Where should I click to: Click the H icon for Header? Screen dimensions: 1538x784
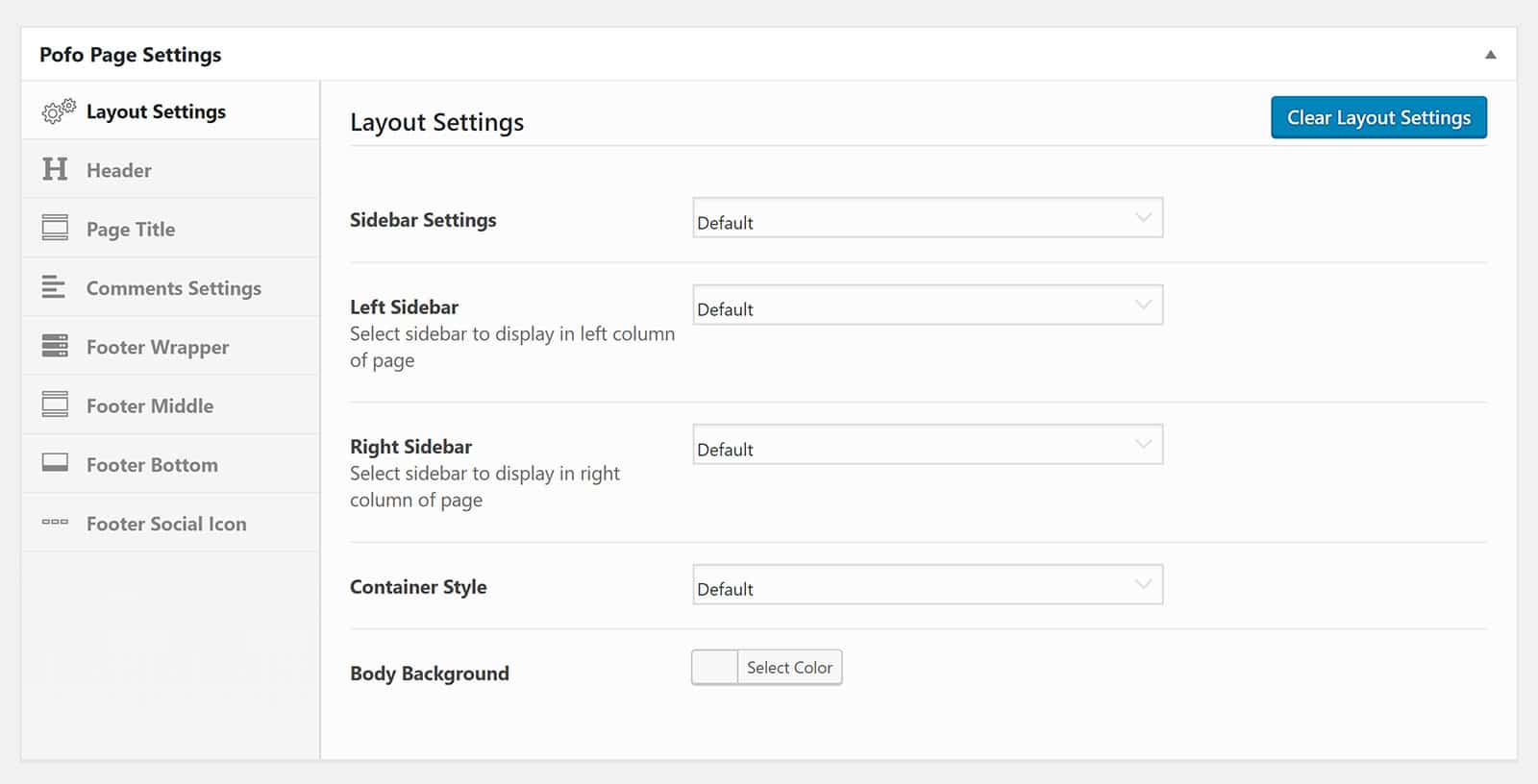click(x=55, y=170)
